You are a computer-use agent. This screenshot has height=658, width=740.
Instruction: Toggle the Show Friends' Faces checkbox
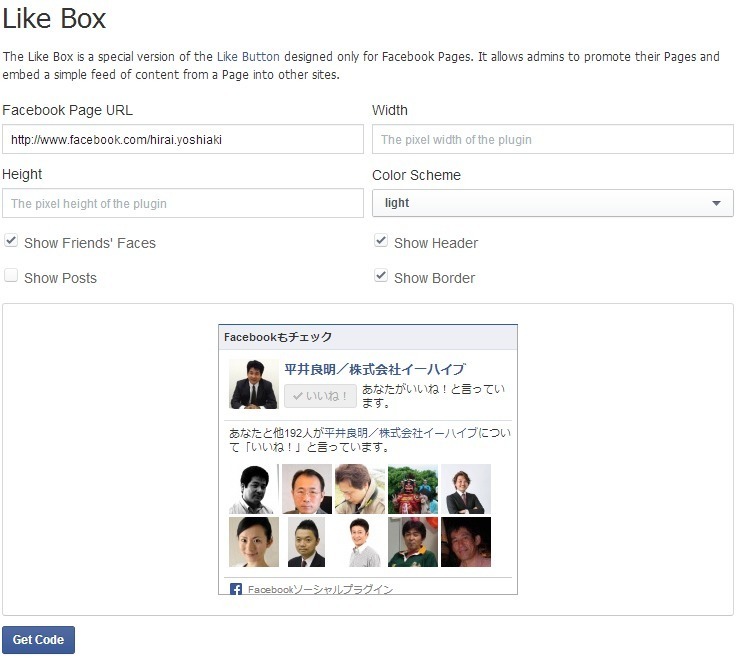tap(11, 240)
